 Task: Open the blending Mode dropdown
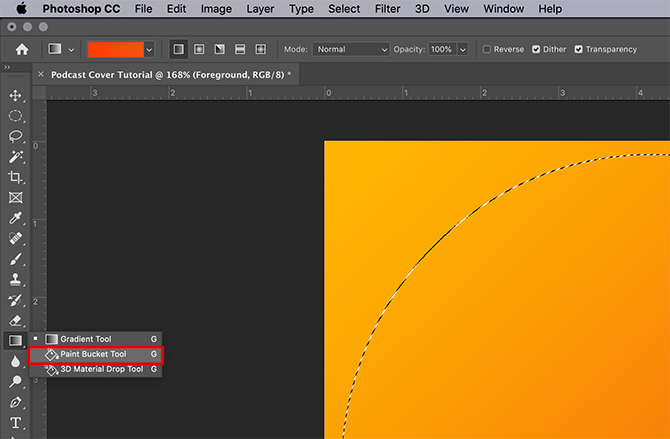click(350, 49)
